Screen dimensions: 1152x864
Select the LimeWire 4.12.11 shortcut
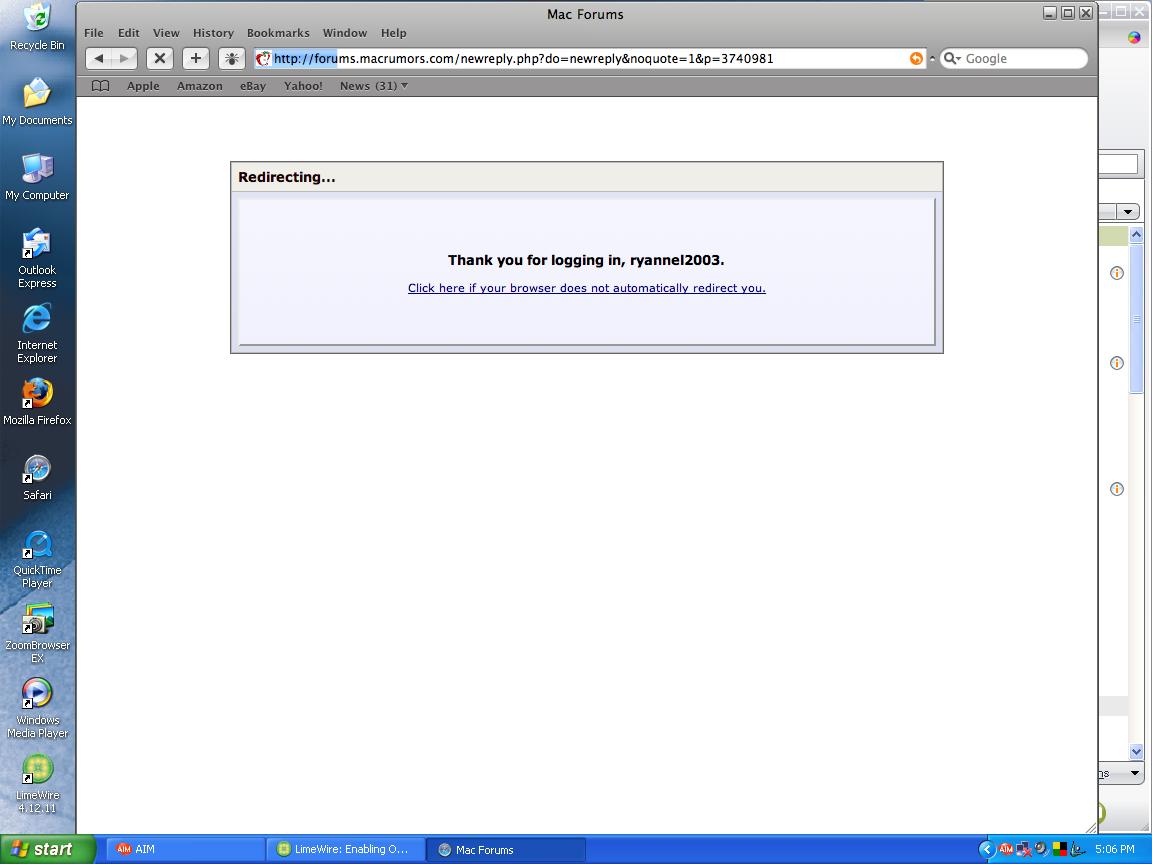[37, 783]
